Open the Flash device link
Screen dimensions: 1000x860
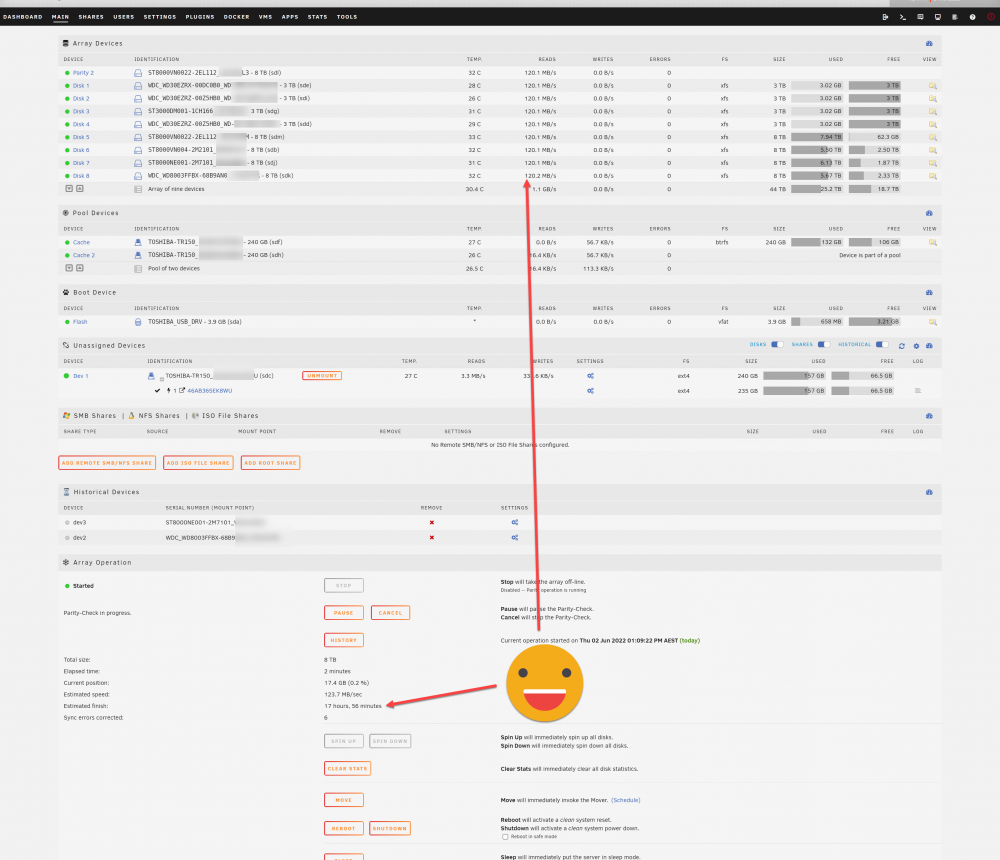point(80,322)
